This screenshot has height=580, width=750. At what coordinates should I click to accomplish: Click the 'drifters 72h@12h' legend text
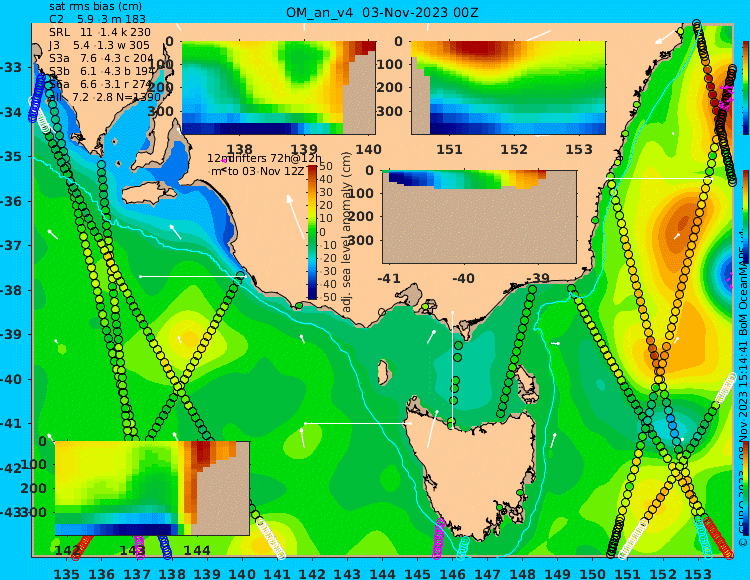[273, 159]
